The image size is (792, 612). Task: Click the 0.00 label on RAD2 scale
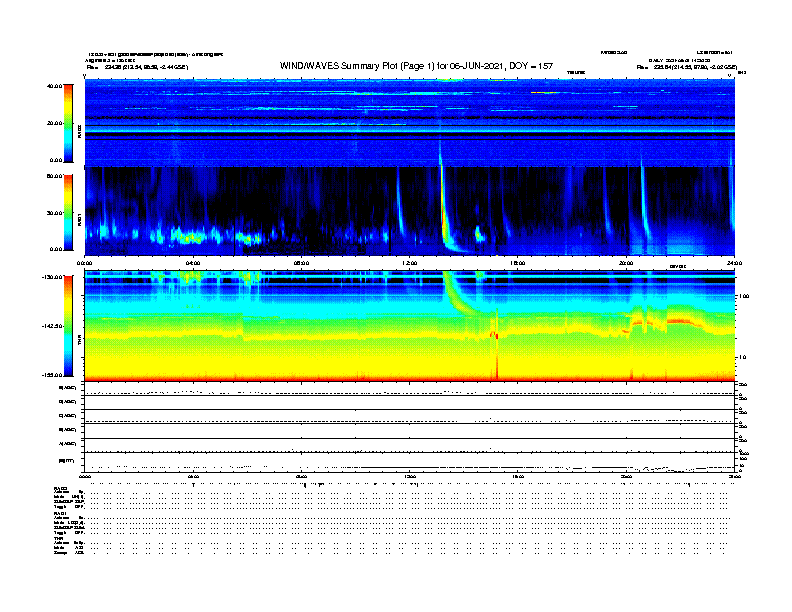[56, 160]
